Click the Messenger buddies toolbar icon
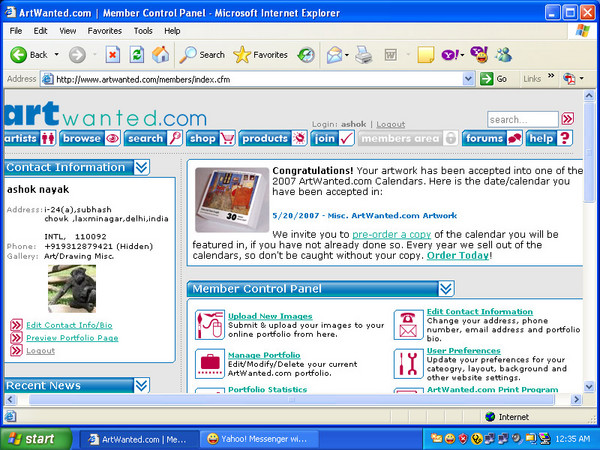This screenshot has width=600, height=450. point(503,55)
